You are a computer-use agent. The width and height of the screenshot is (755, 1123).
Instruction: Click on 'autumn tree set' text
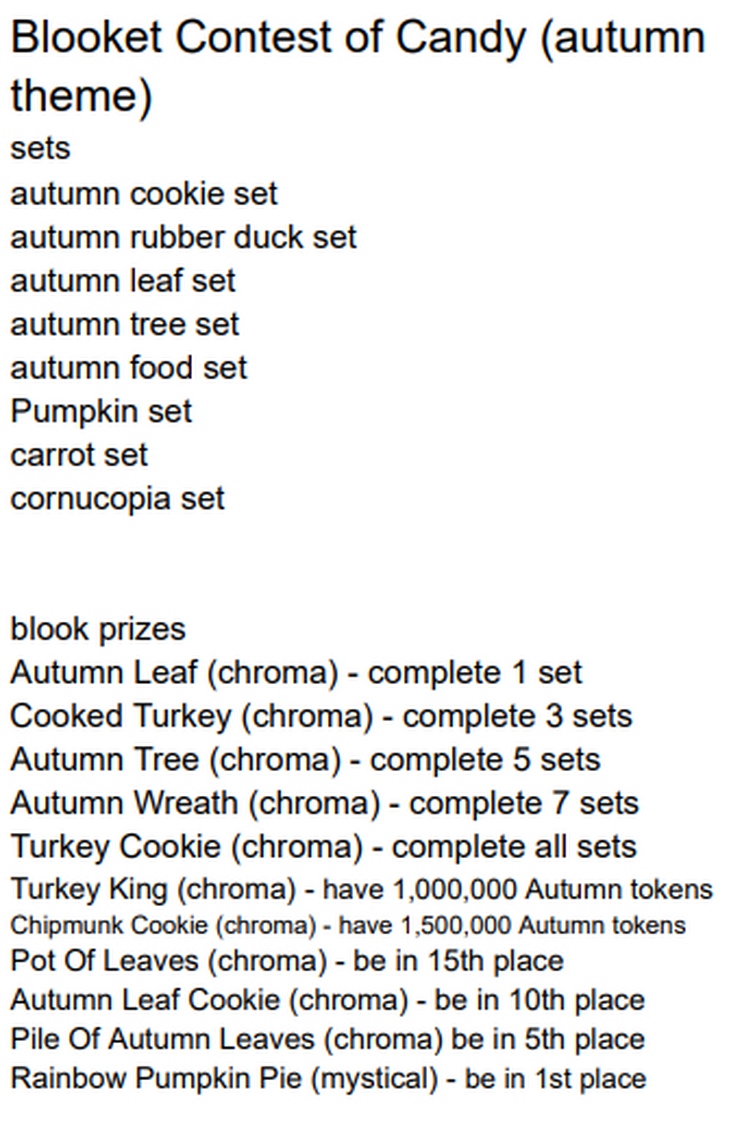pyautogui.click(x=125, y=324)
